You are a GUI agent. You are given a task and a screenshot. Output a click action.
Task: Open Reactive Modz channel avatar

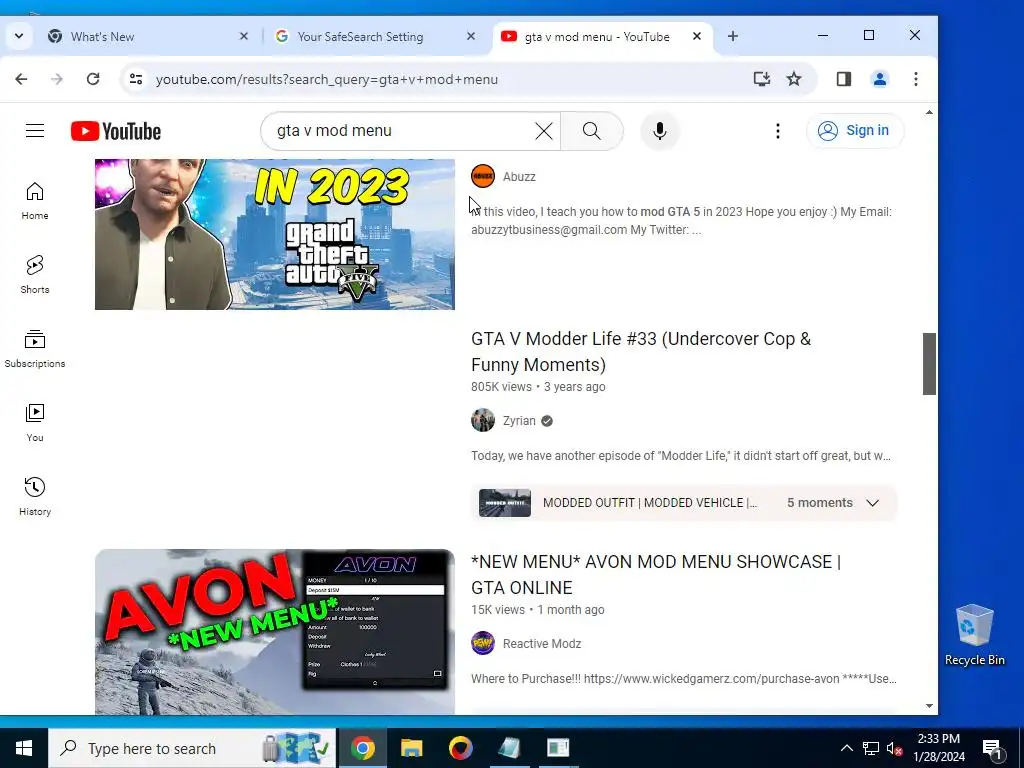click(x=483, y=643)
